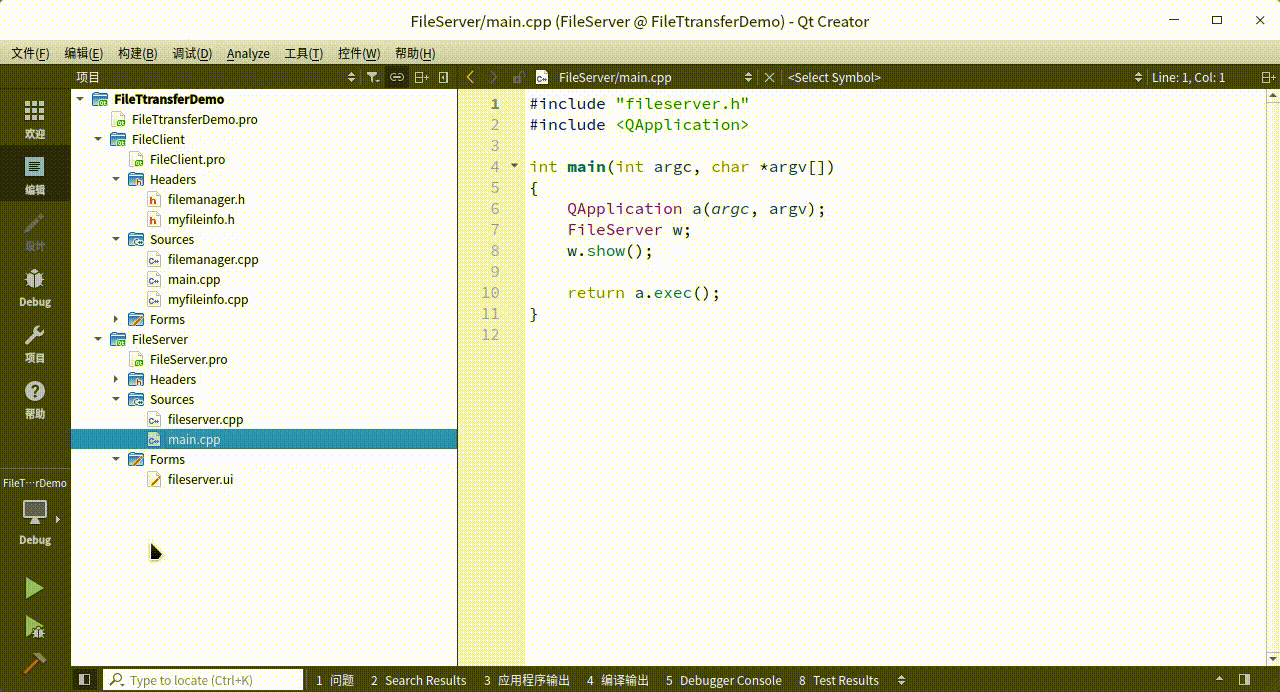Close the project side panel
1280x692 pixels.
[x=444, y=77]
